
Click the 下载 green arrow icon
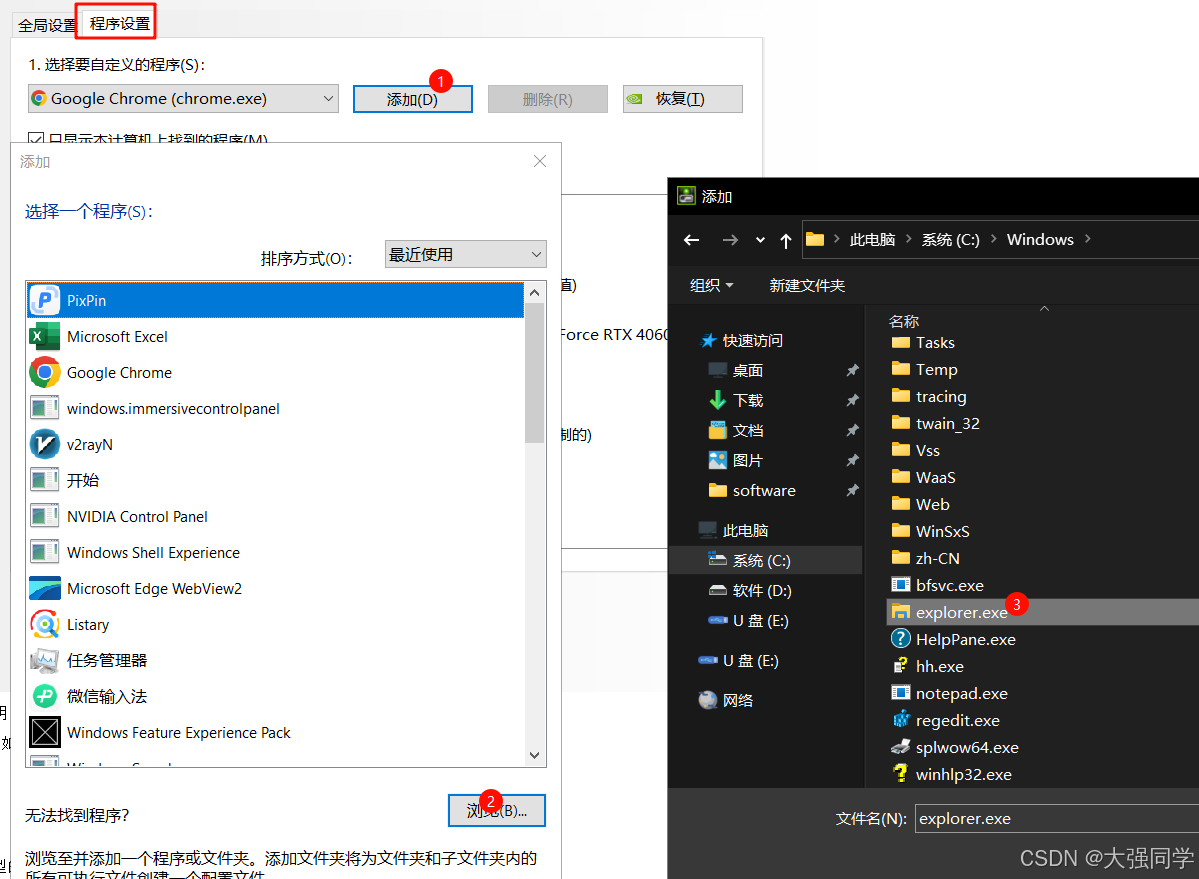717,400
